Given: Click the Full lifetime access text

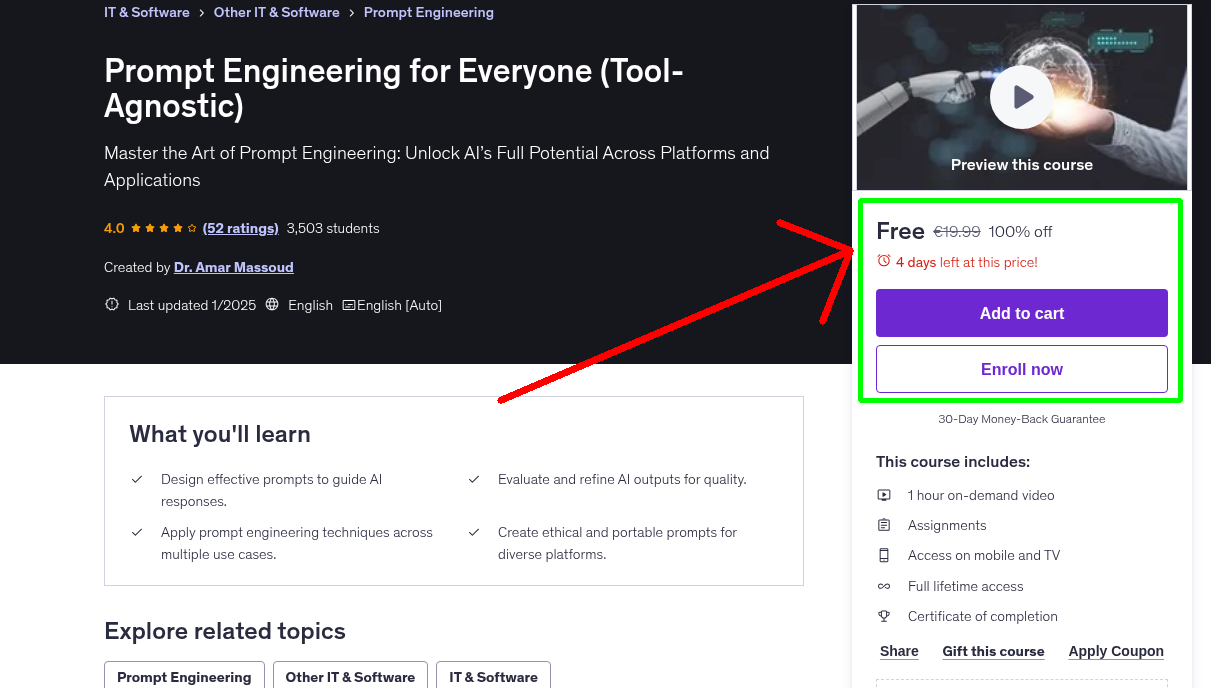Looking at the screenshot, I should click(966, 586).
